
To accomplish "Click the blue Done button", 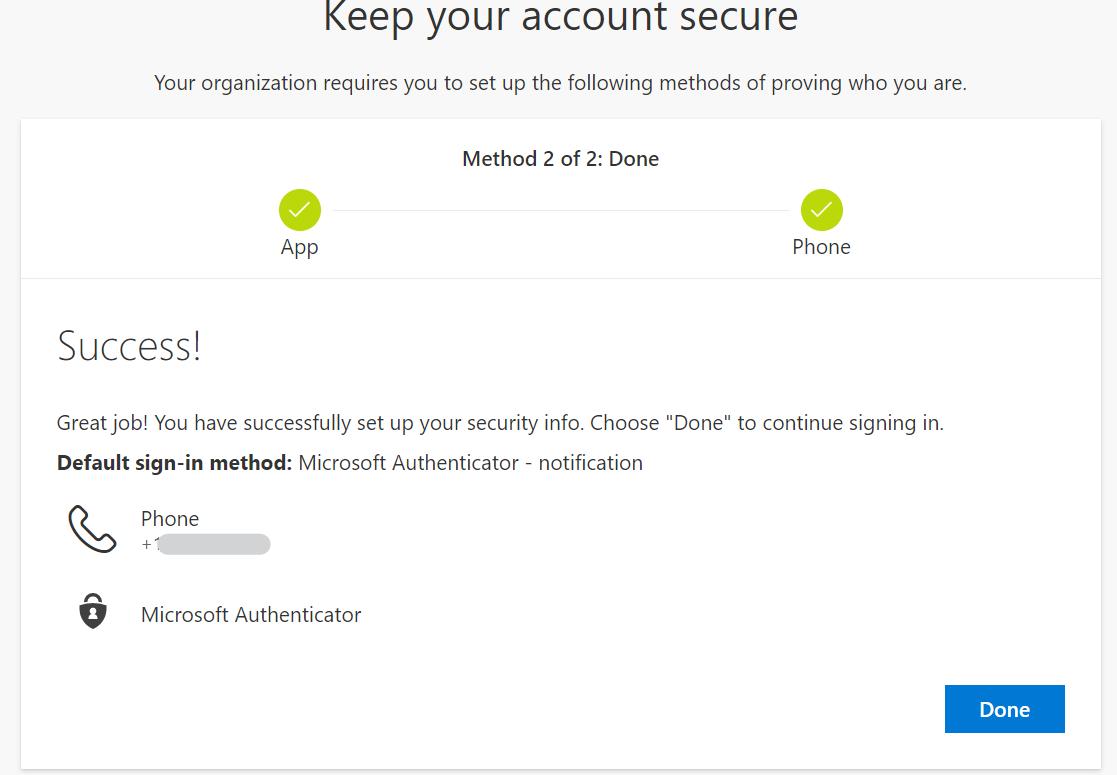I will [x=1004, y=709].
